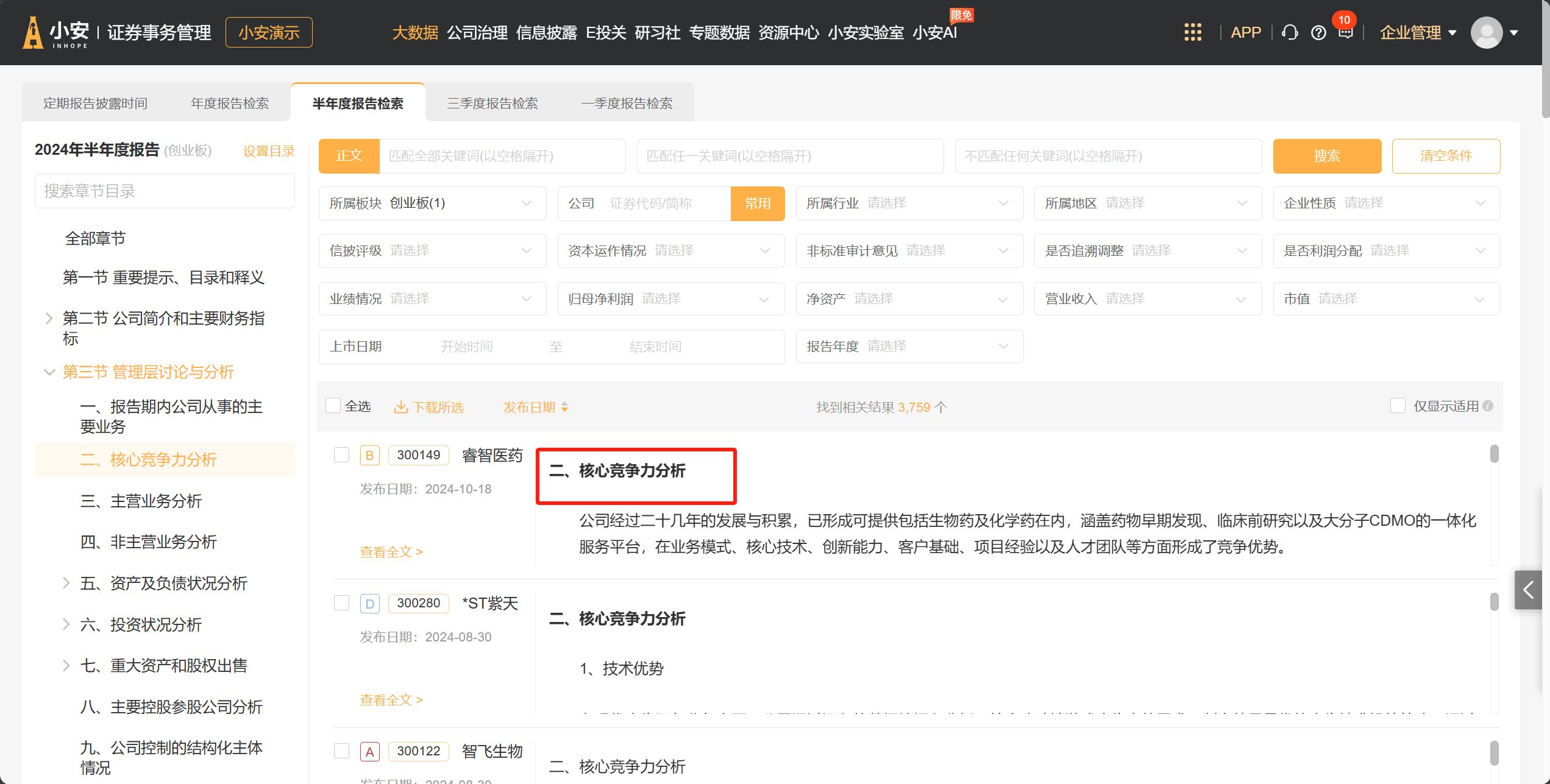Expand 五、资产及负债状况分析 node

(66, 583)
